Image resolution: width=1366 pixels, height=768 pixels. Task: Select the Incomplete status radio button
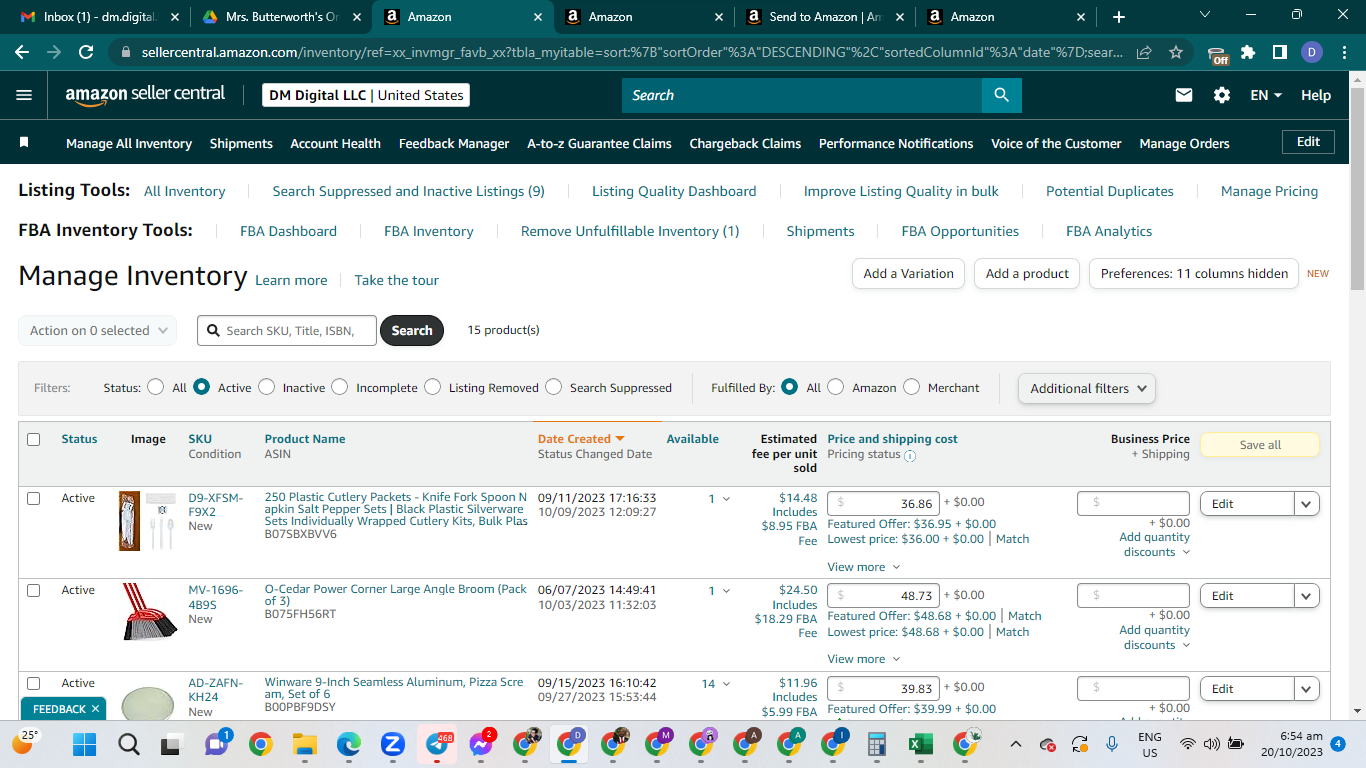point(340,387)
